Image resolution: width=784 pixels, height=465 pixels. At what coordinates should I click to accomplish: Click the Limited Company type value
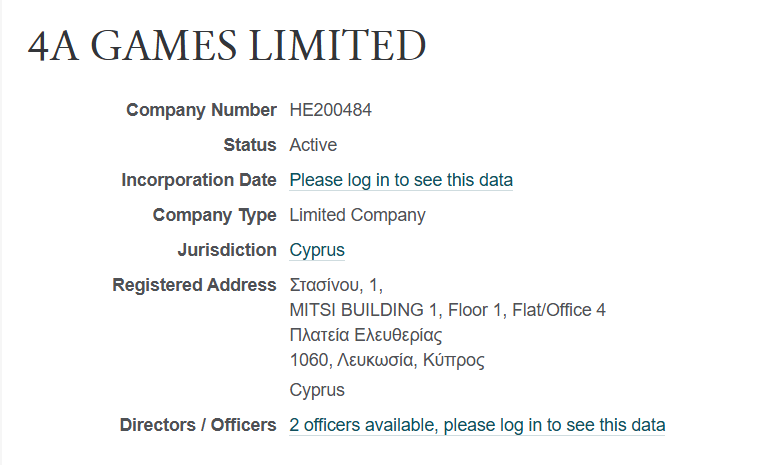pos(358,215)
